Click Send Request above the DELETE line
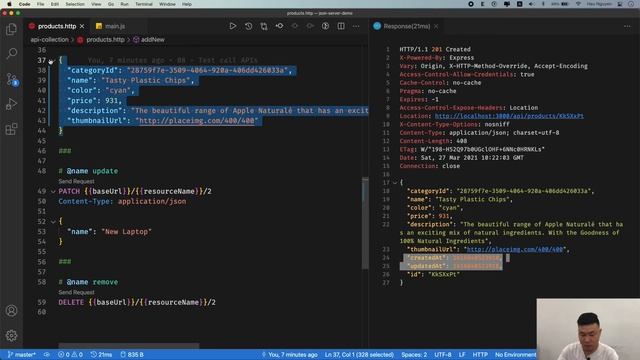 coord(76,292)
